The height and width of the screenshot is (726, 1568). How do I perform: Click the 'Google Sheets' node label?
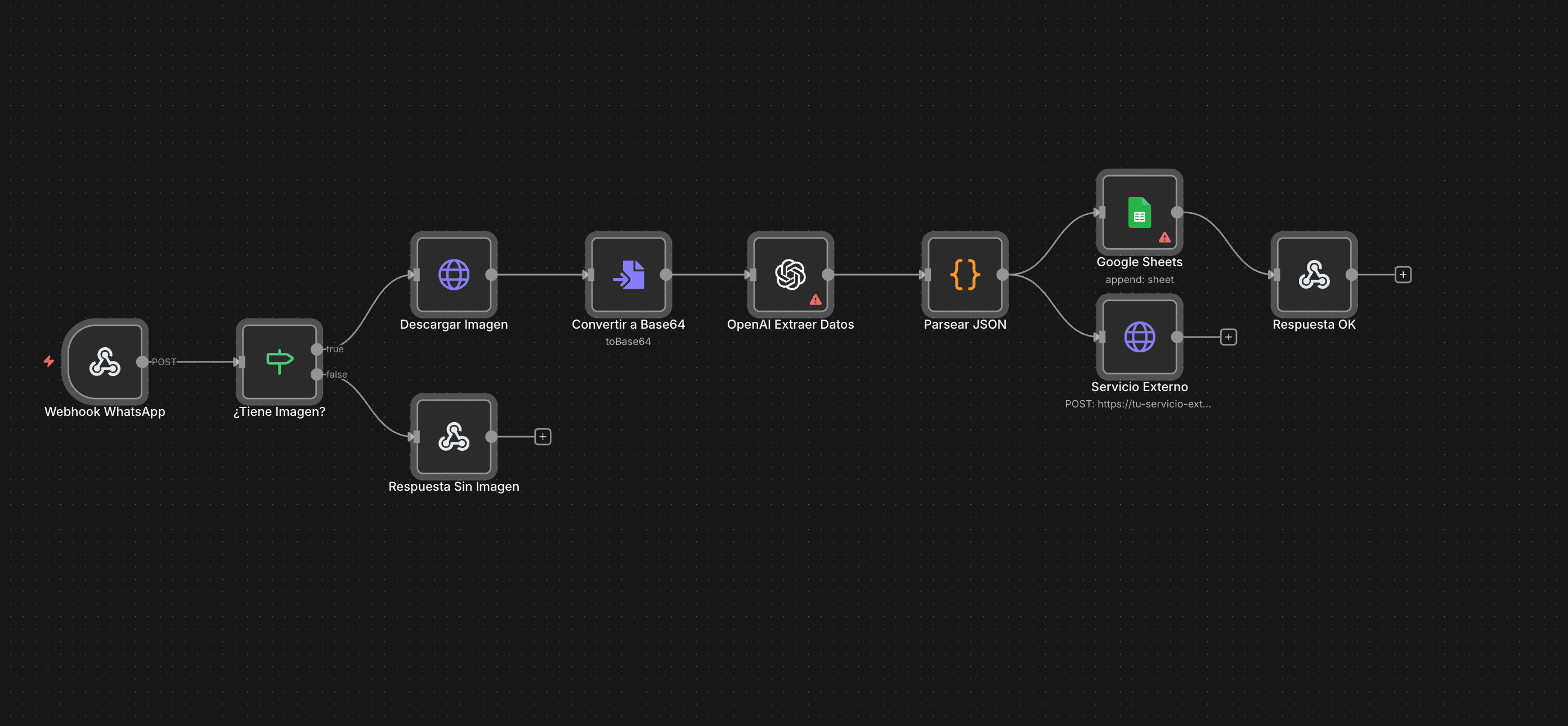pyautogui.click(x=1140, y=262)
